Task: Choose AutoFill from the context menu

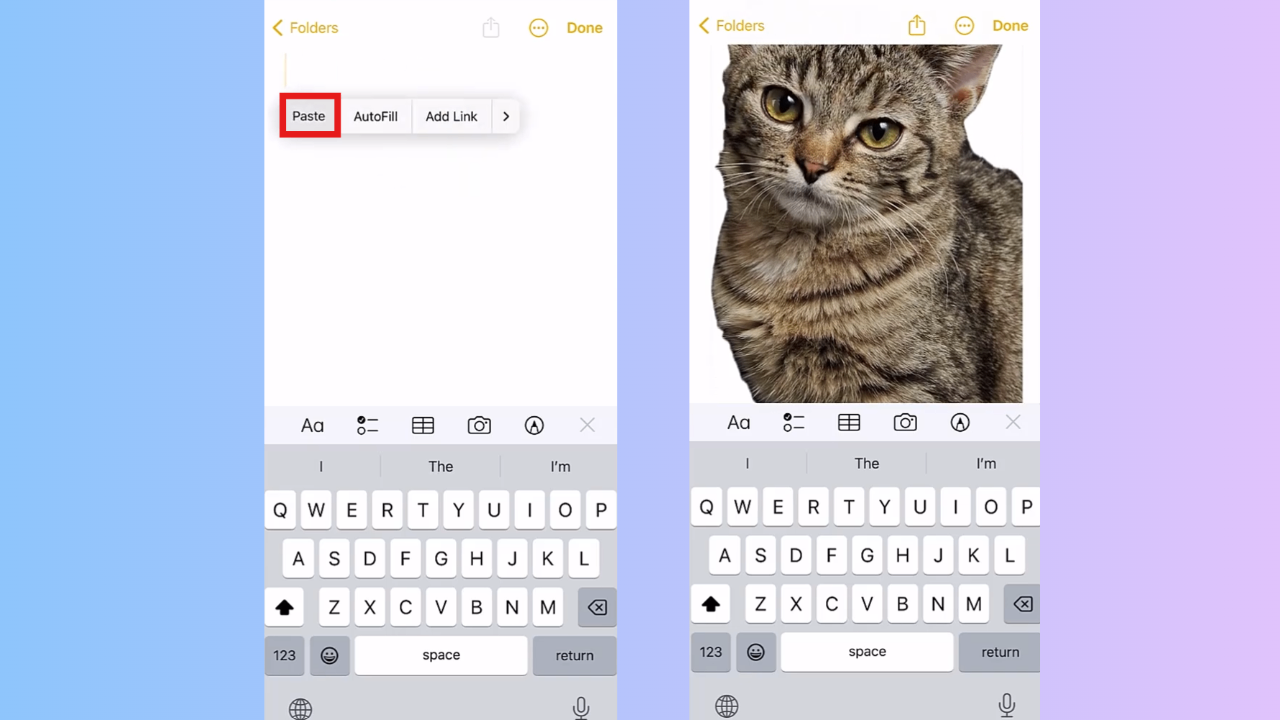Action: point(375,116)
